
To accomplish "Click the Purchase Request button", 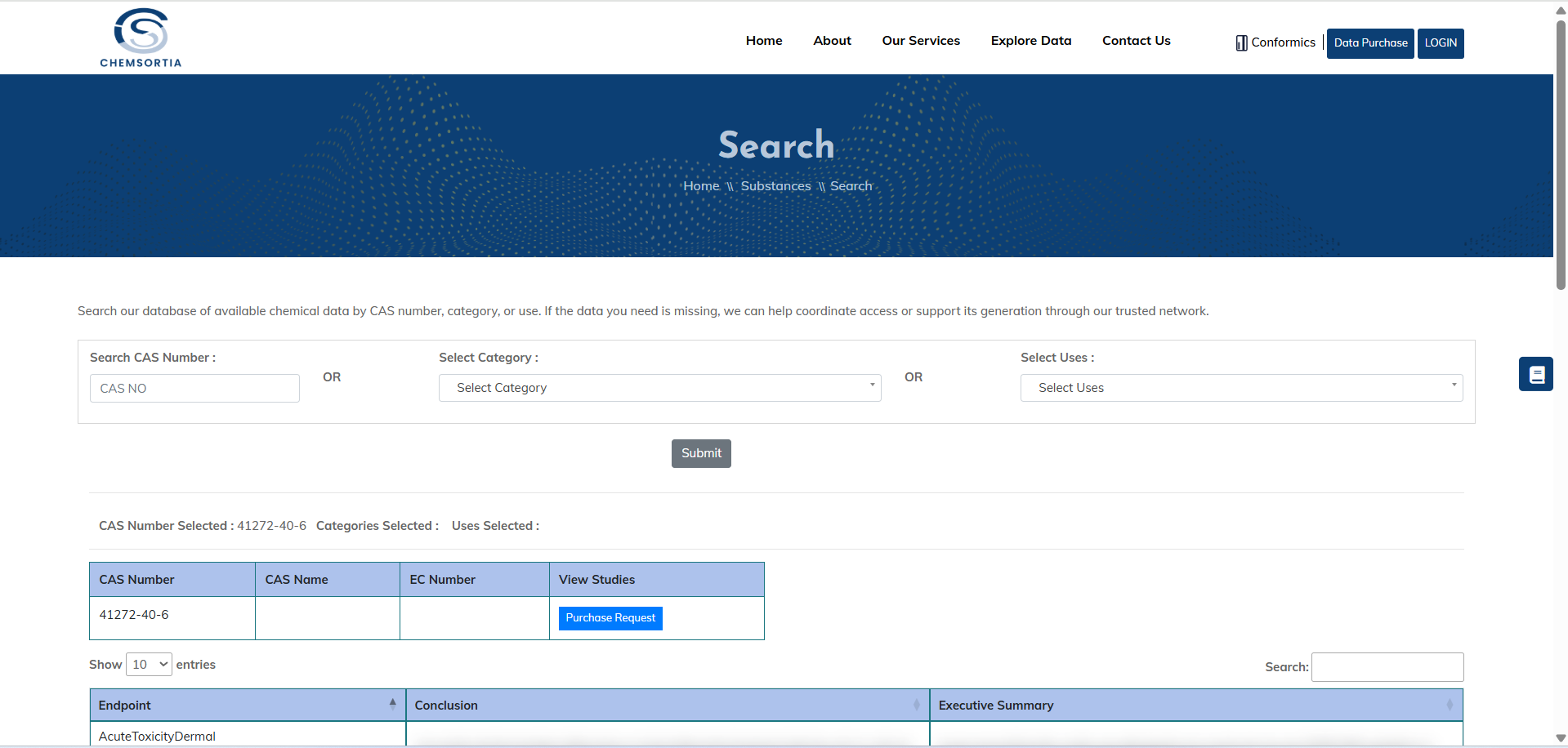I will point(610,618).
